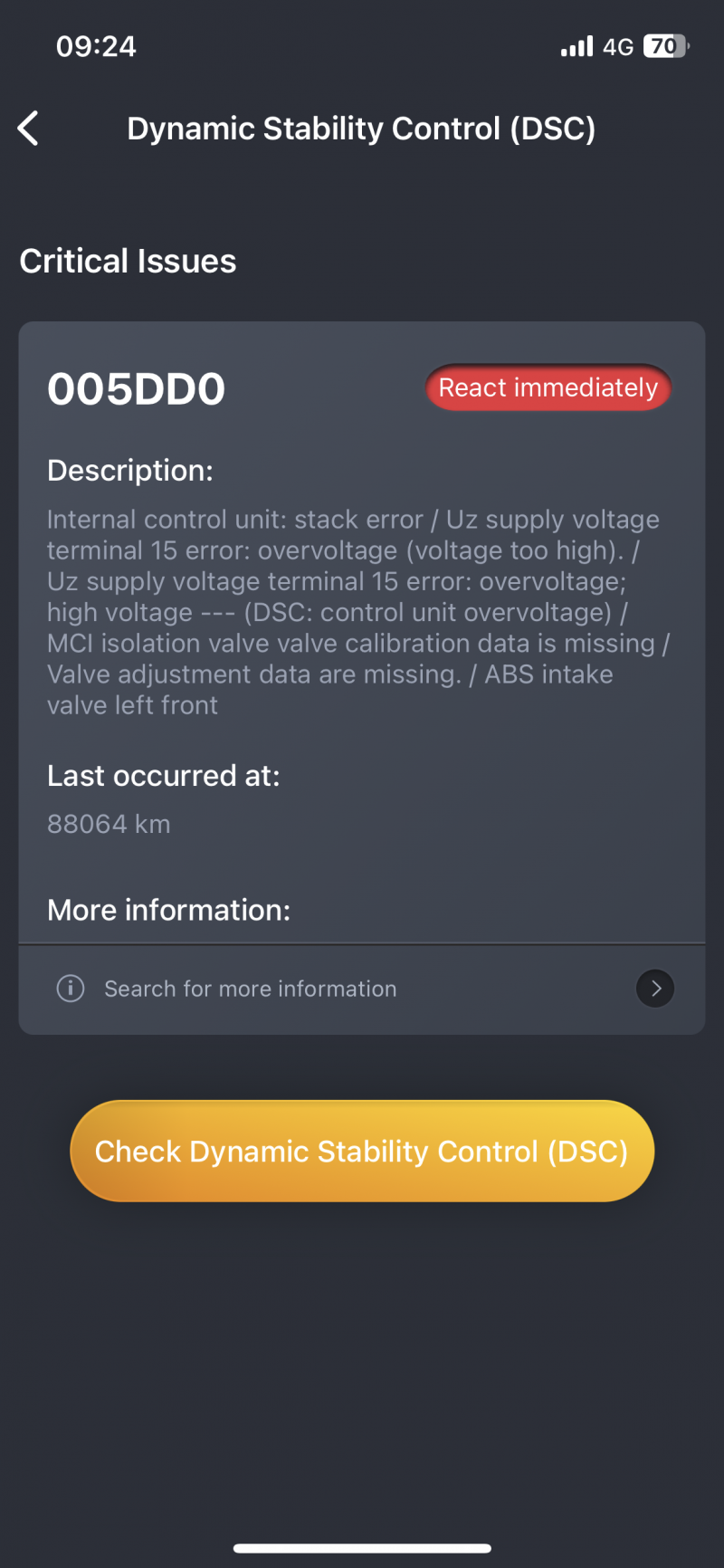
Task: Tap the info circle icon
Action: point(71,988)
